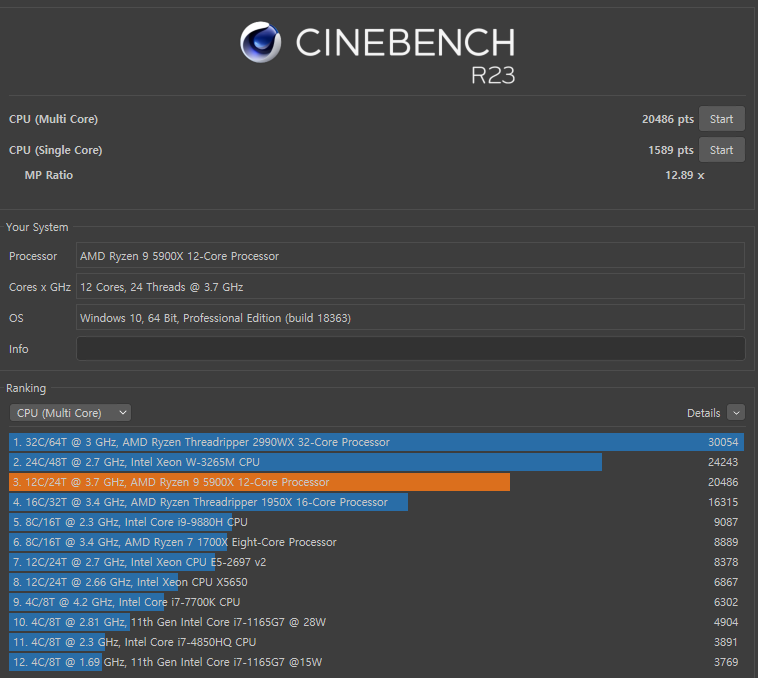Click the Info text field
The height and width of the screenshot is (678, 758).
pyautogui.click(x=410, y=348)
